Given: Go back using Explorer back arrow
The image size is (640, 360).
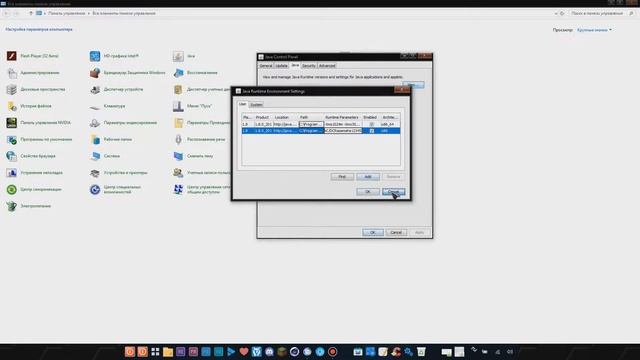Looking at the screenshot, I should (6, 13).
